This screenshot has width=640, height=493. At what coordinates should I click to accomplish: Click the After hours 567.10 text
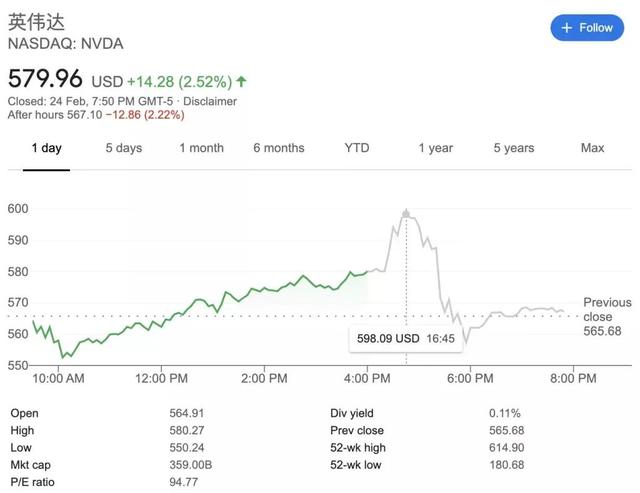pyautogui.click(x=55, y=115)
